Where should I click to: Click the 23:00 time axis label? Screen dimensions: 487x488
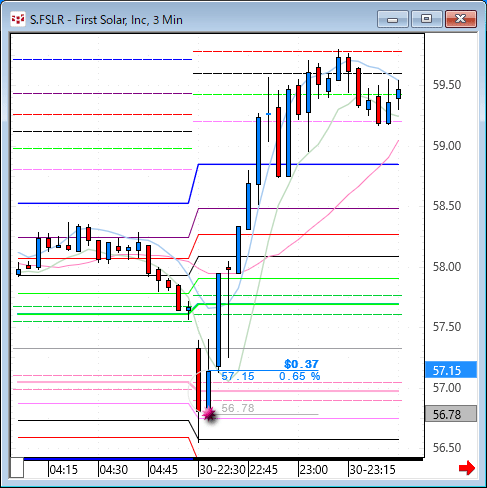pyautogui.click(x=313, y=470)
